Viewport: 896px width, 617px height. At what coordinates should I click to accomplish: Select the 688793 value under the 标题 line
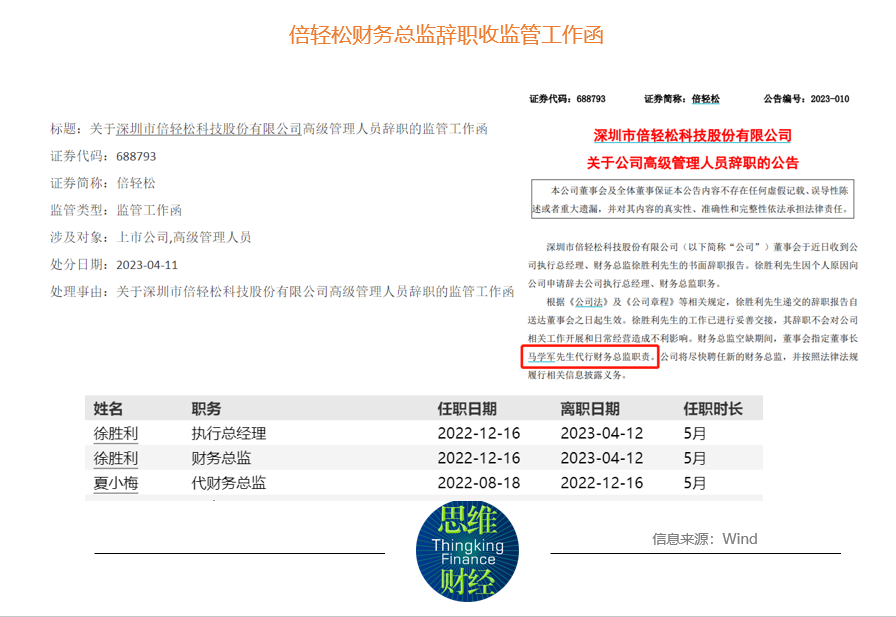136,157
